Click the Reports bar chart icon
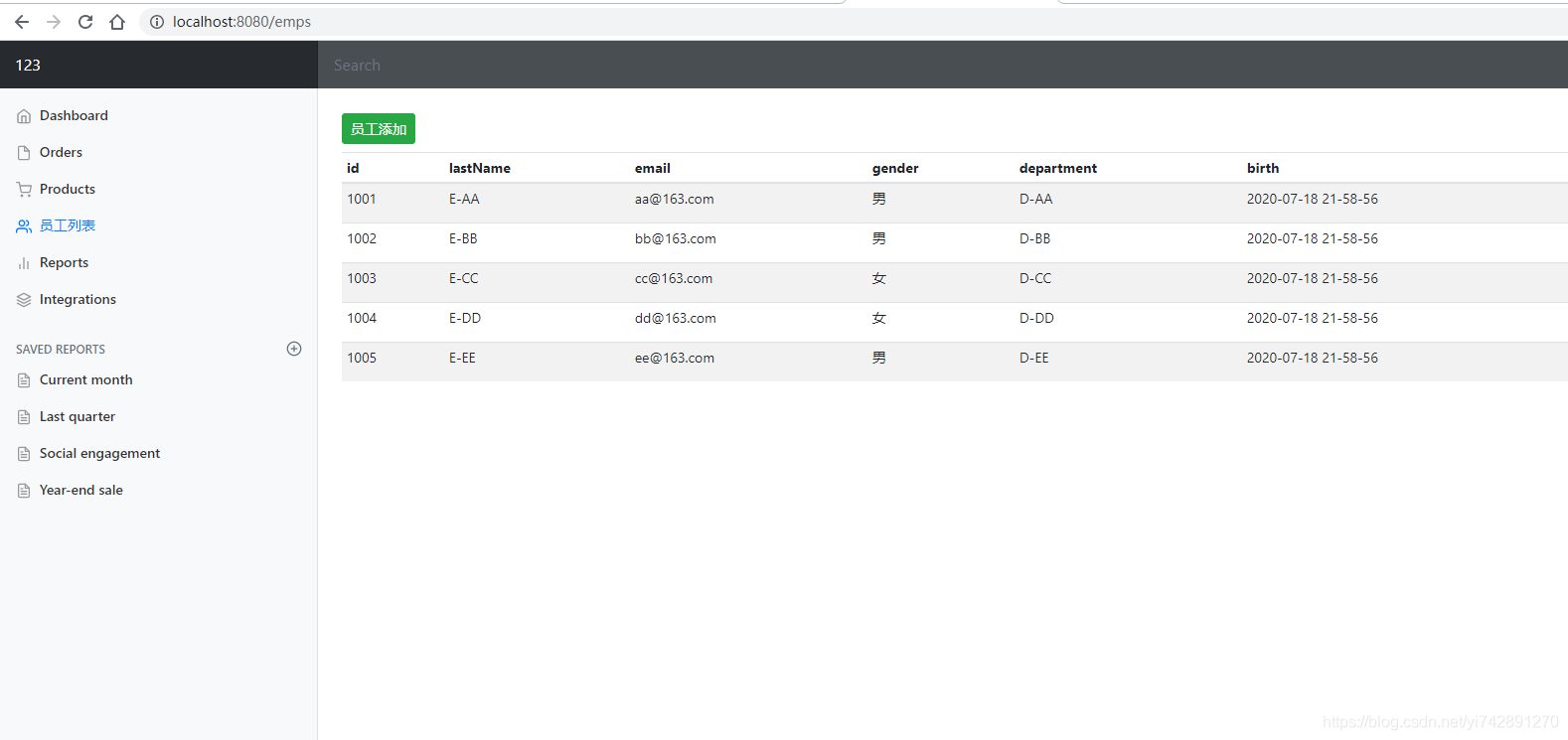 click(24, 263)
